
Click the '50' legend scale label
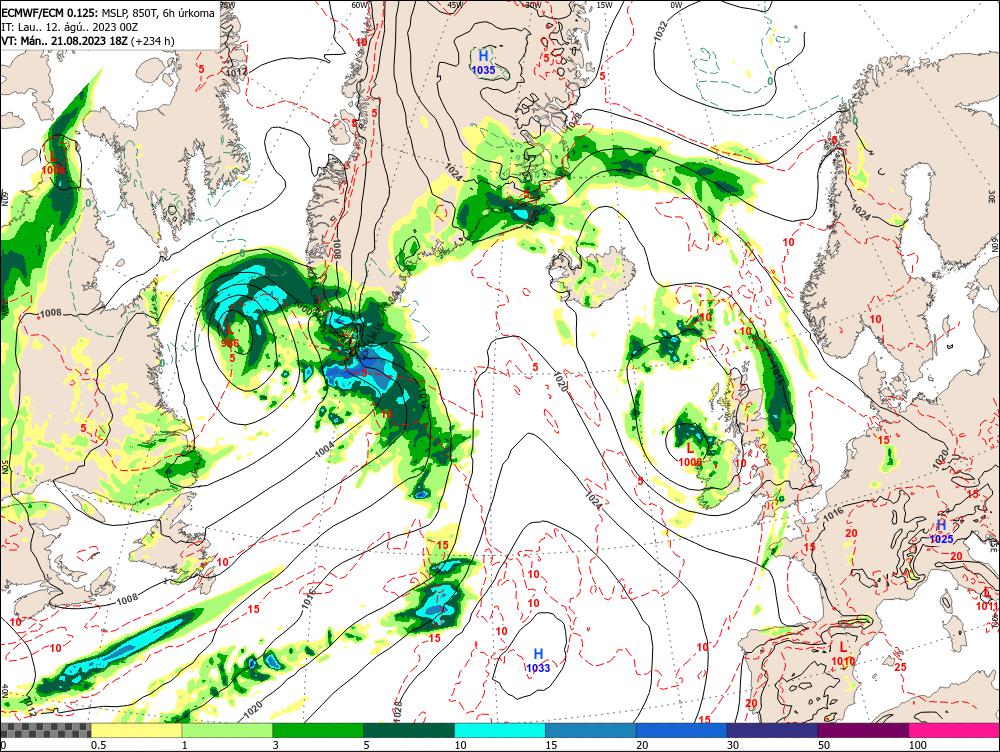click(824, 745)
